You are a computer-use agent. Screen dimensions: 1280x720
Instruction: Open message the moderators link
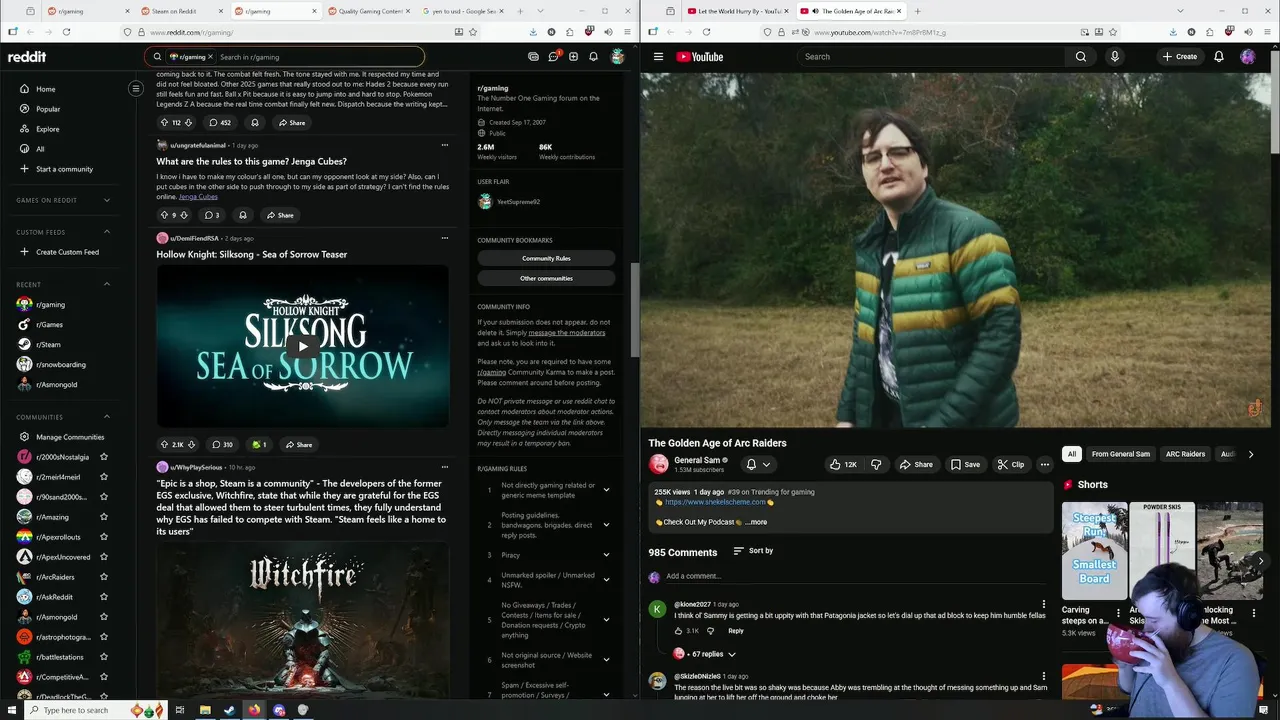tap(566, 332)
